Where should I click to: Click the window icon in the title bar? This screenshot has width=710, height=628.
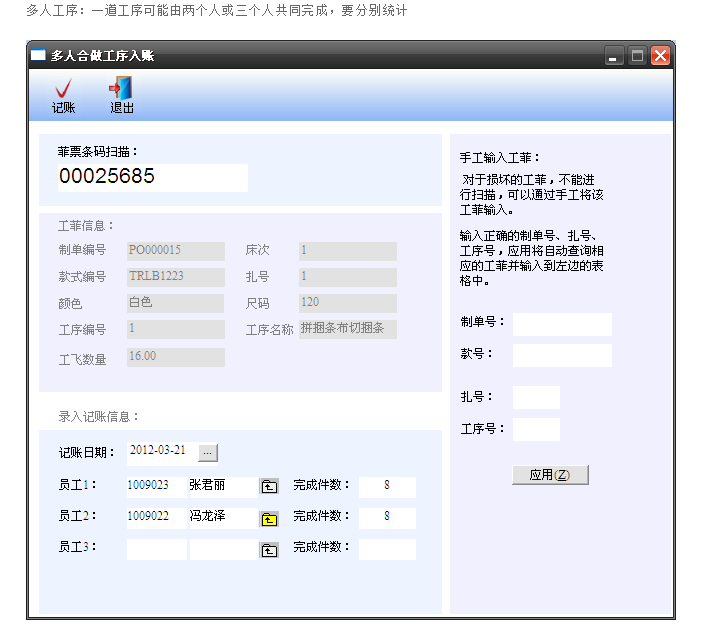[38, 56]
